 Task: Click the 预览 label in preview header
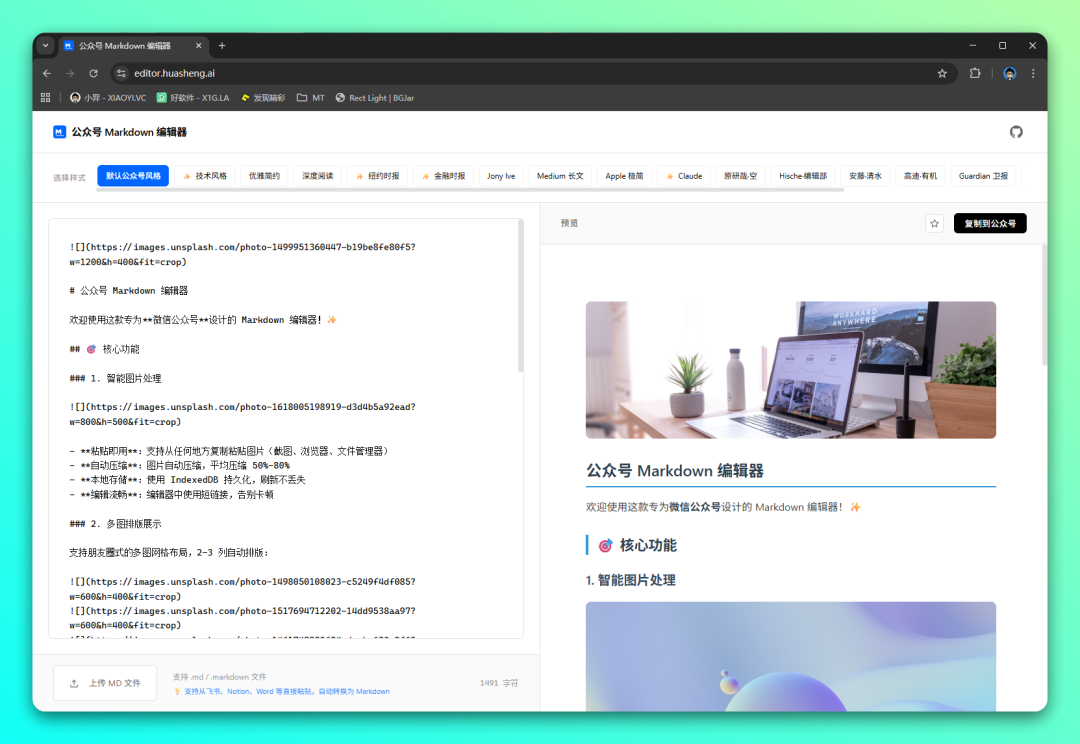[569, 223]
